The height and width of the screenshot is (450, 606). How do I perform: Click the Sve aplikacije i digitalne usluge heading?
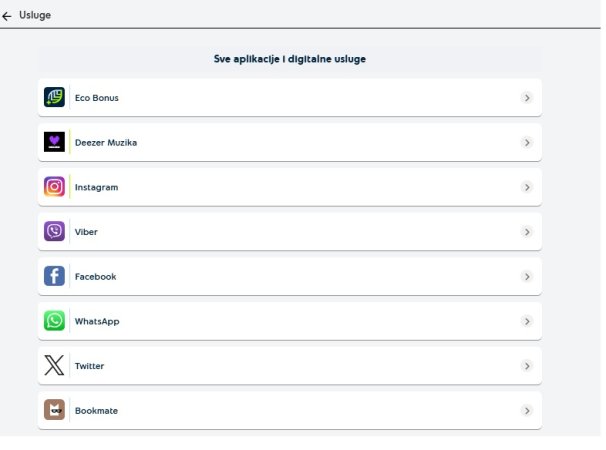[x=290, y=59]
